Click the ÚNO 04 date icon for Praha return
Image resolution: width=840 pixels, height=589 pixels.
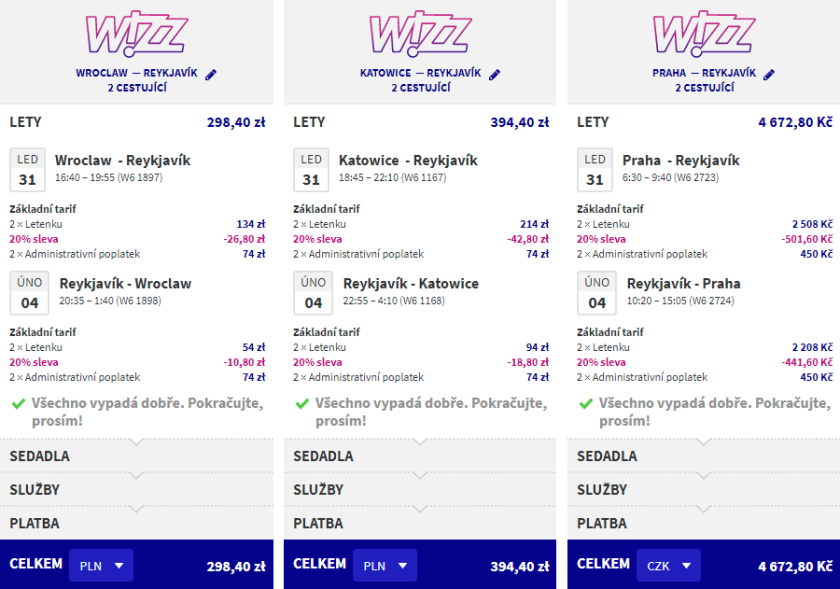597,292
